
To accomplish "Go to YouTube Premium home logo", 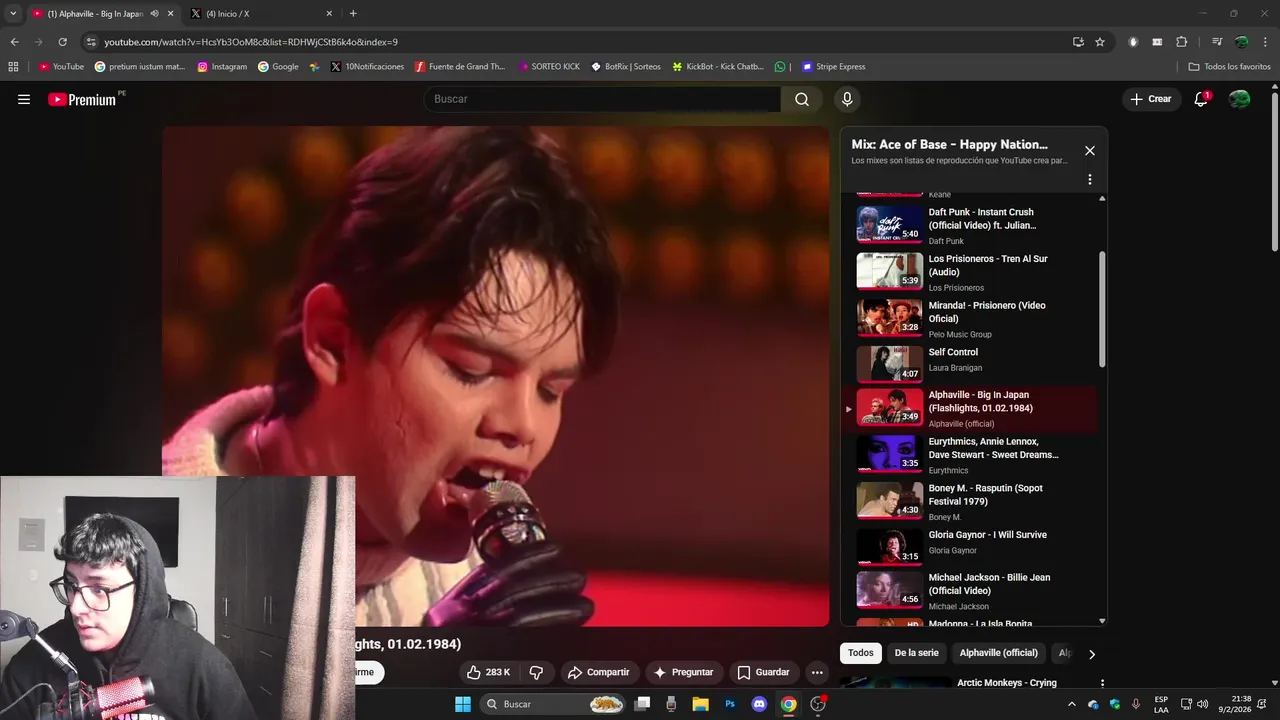I will (x=82, y=99).
